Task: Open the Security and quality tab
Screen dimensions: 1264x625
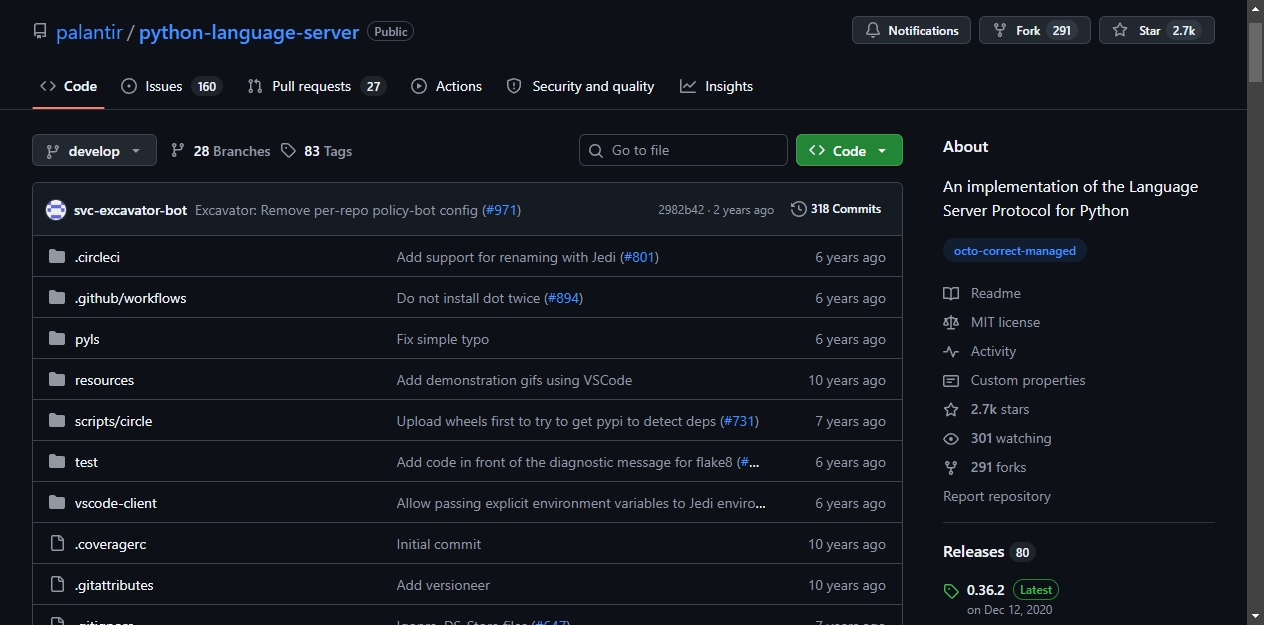Action: point(580,86)
